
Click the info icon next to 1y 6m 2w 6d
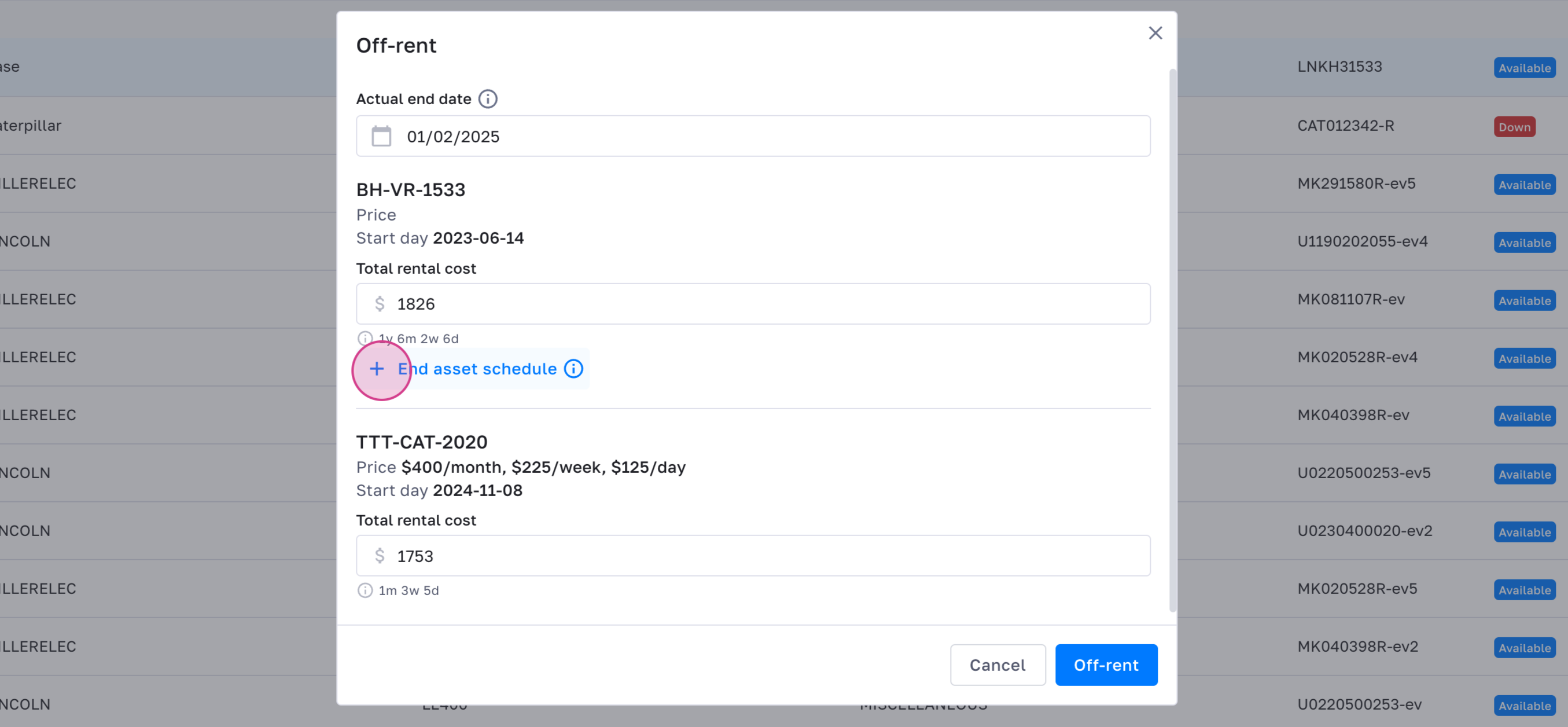coord(365,338)
